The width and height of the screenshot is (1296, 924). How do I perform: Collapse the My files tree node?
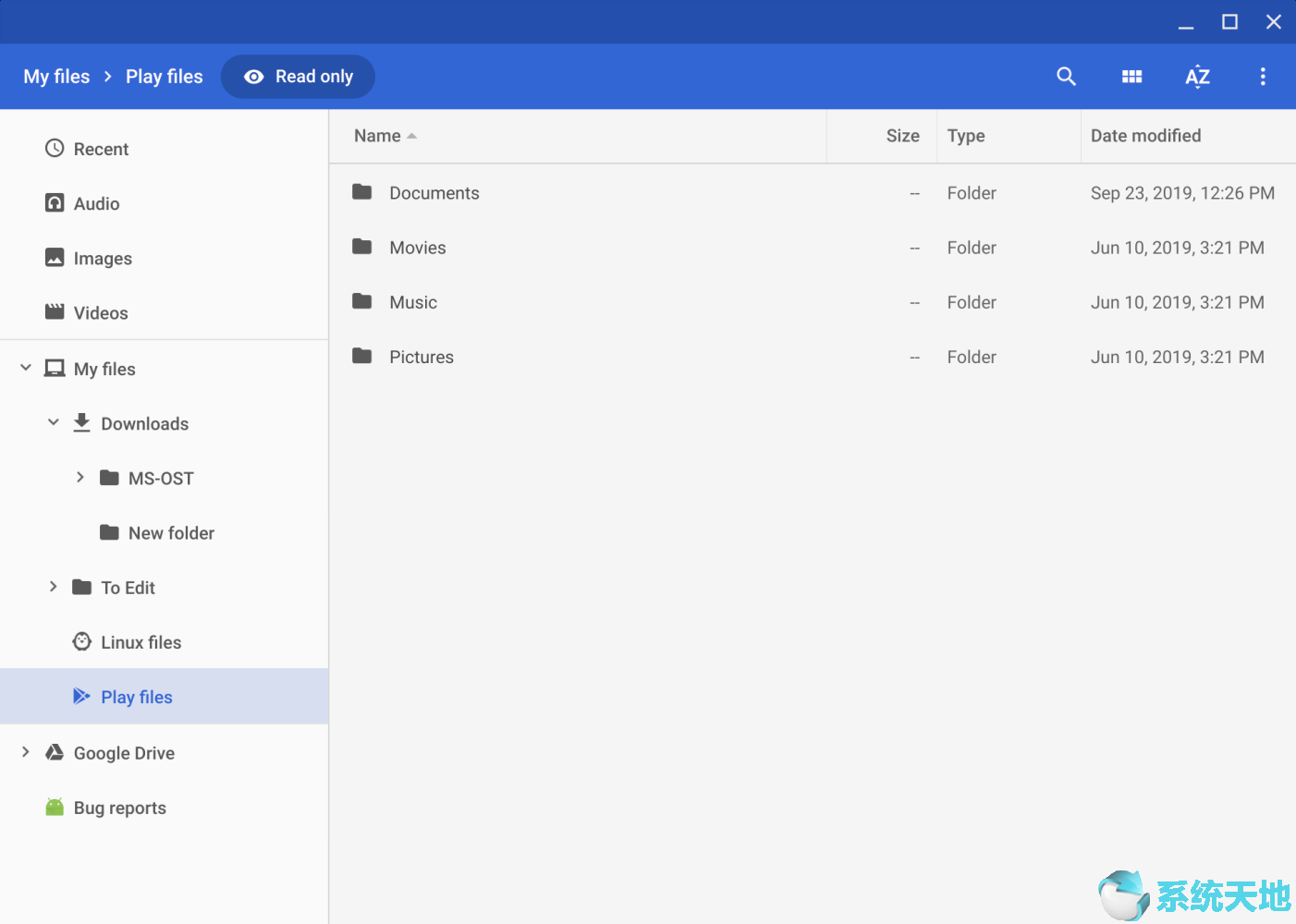coord(26,368)
